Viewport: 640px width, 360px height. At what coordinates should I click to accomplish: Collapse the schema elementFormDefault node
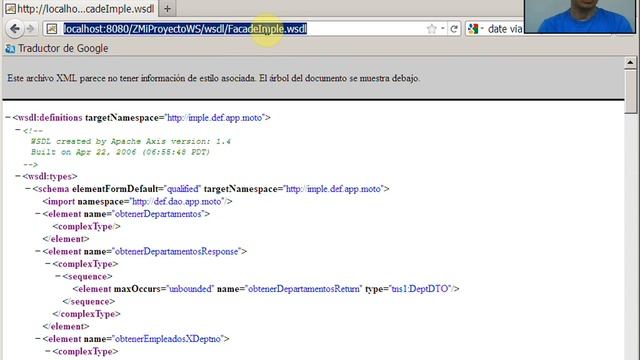28,189
